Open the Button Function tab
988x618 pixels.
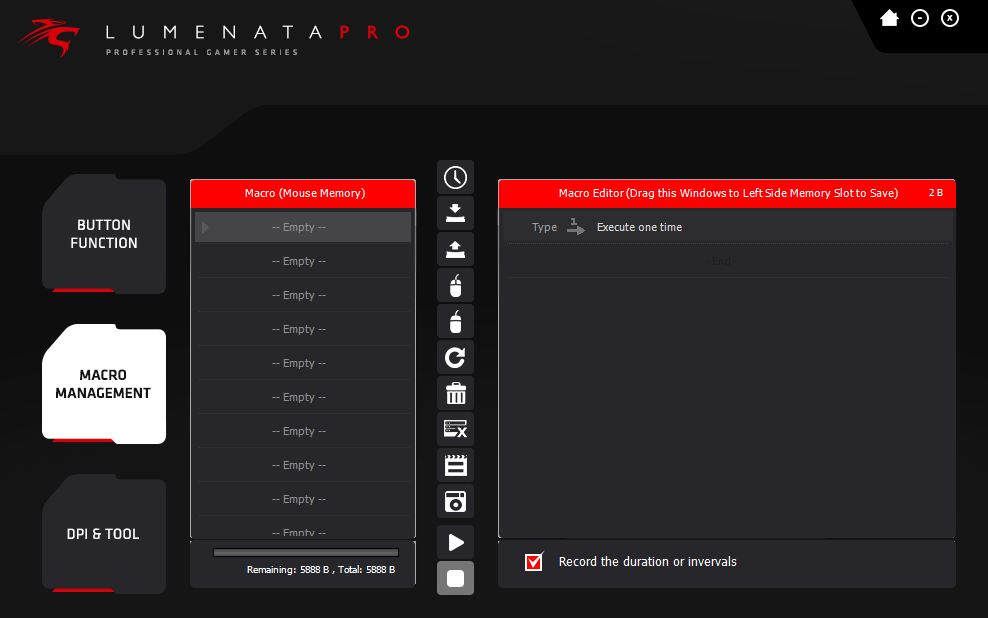[104, 234]
